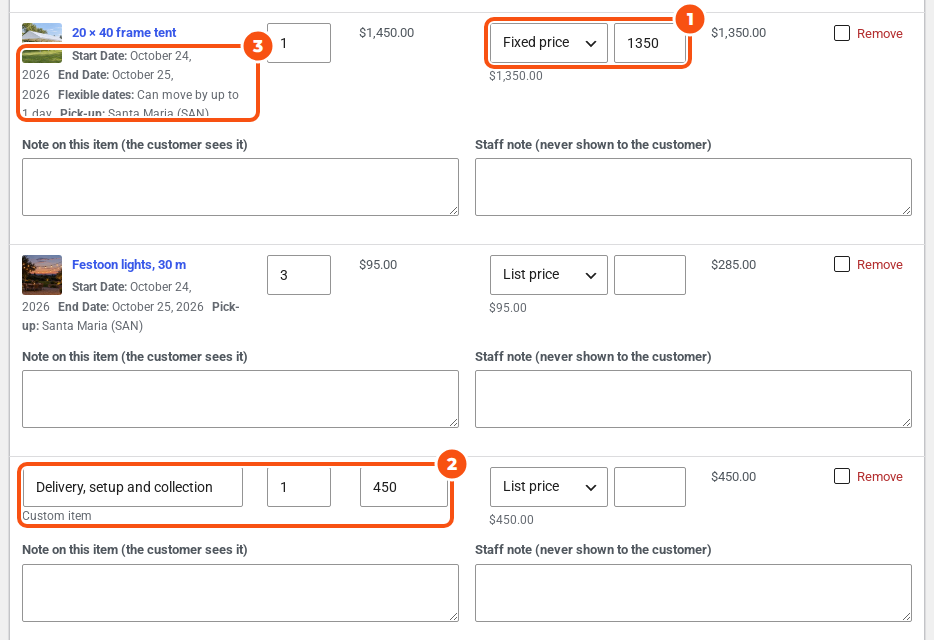Click the $1,450.00 list price text
The image size is (934, 640).
click(387, 33)
